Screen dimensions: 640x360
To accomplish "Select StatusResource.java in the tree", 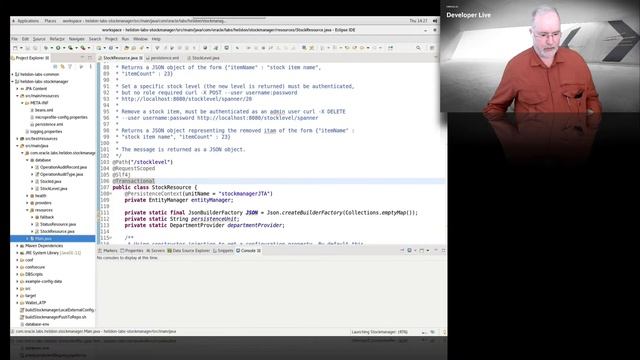I will pos(58,224).
